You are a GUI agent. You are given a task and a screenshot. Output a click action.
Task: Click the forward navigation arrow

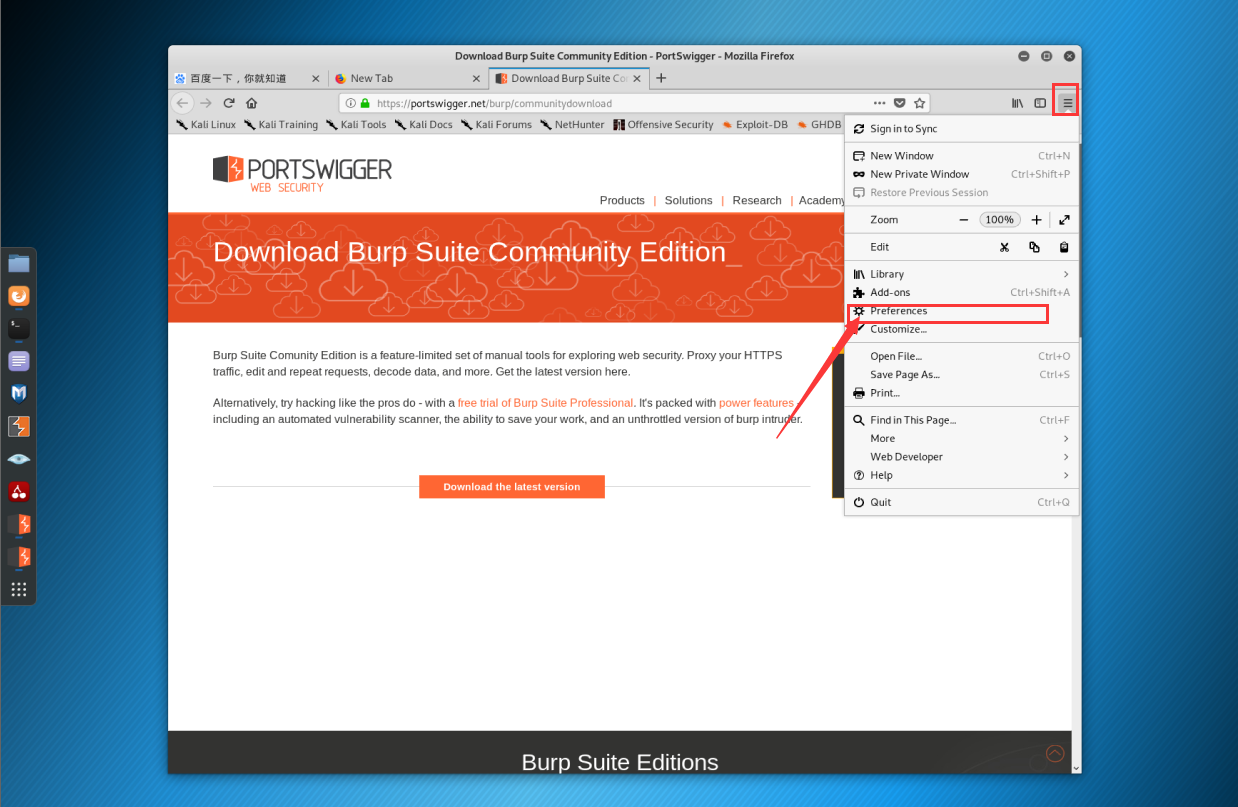[x=206, y=102]
